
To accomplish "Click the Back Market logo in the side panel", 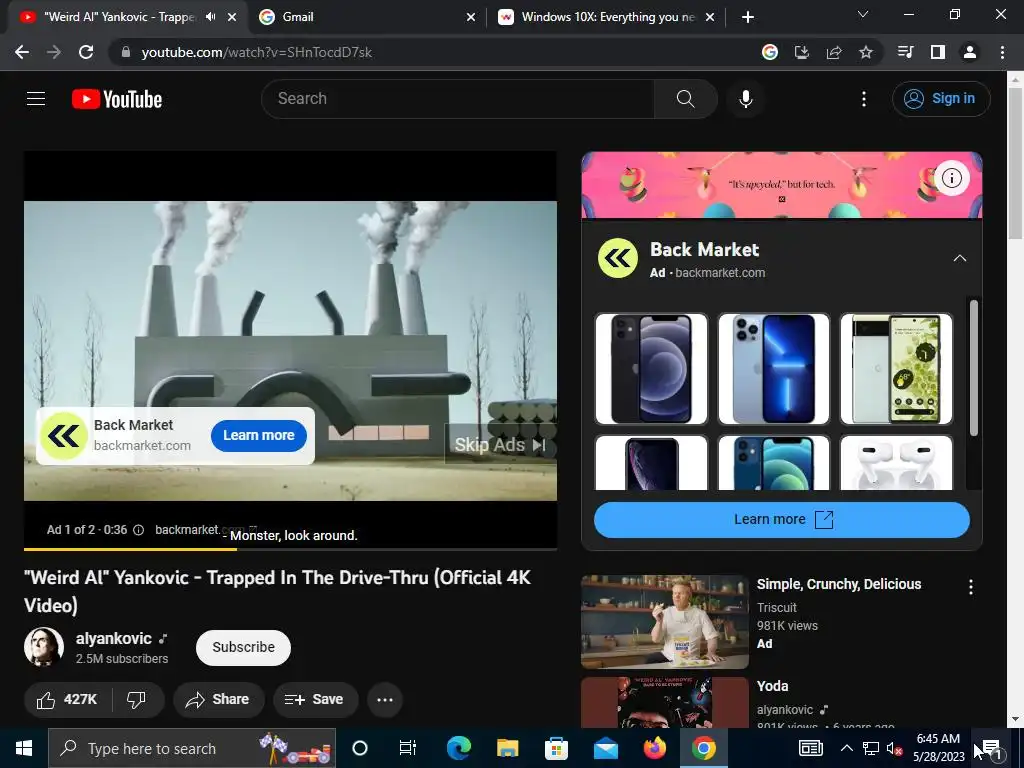I will click(x=618, y=259).
